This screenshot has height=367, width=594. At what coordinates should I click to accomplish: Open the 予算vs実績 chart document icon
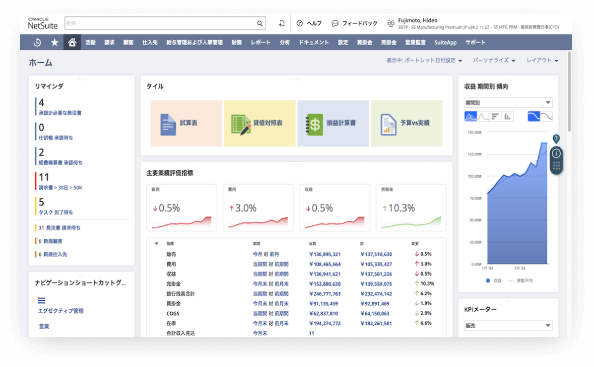(388, 124)
